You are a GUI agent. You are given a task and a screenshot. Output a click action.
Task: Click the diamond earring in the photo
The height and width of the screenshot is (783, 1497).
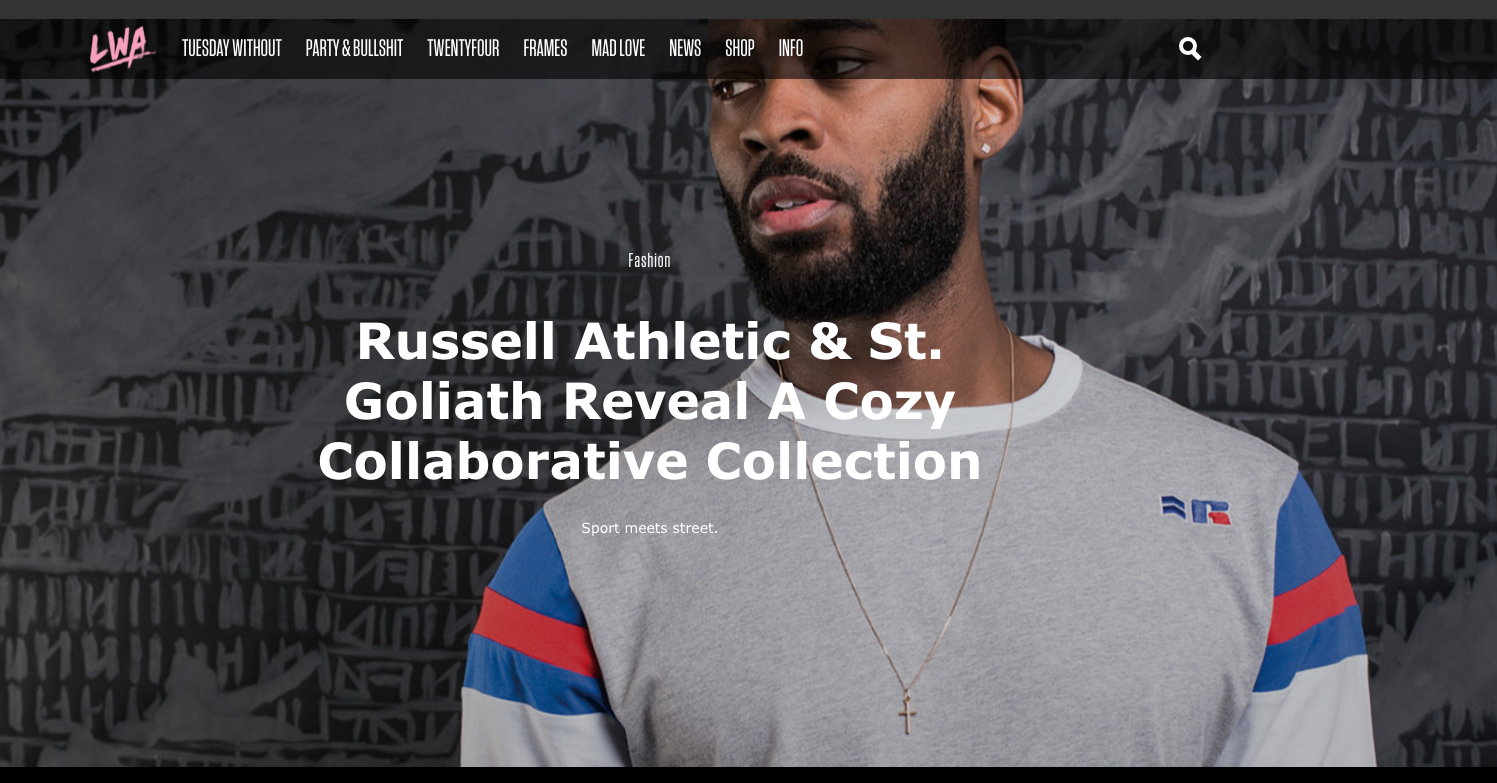tap(985, 148)
